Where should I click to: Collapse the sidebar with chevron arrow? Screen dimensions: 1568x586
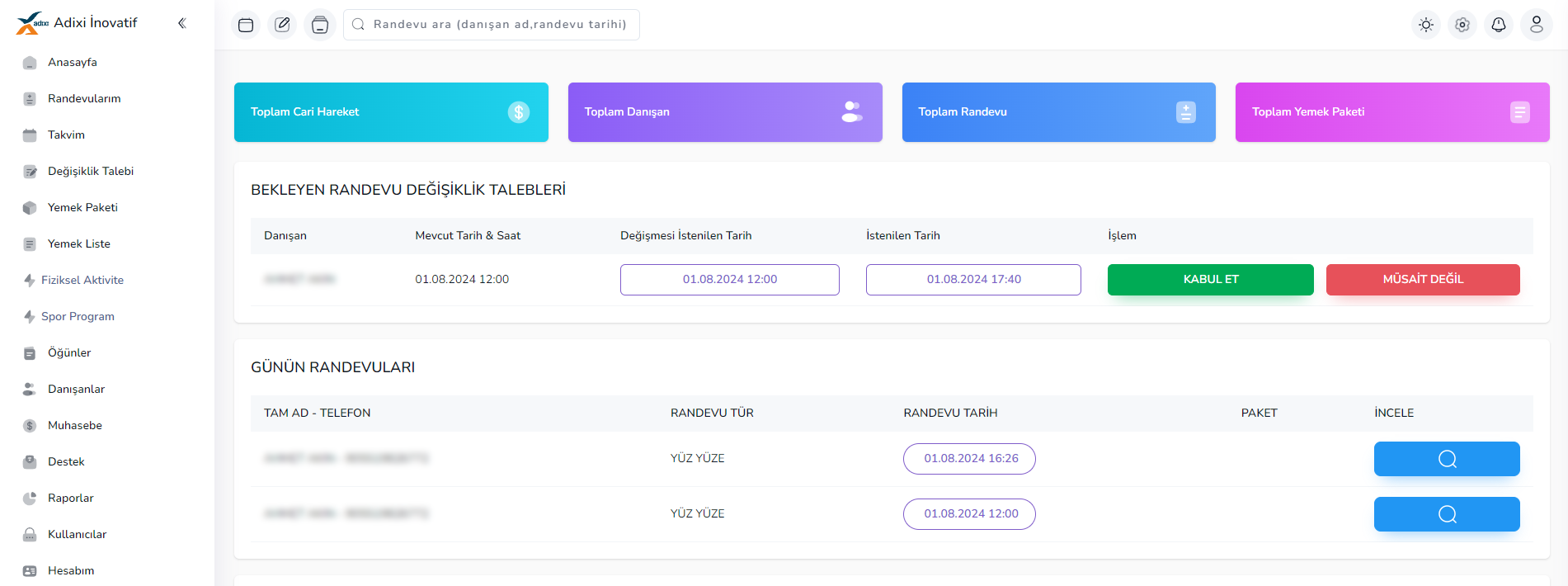coord(182,23)
